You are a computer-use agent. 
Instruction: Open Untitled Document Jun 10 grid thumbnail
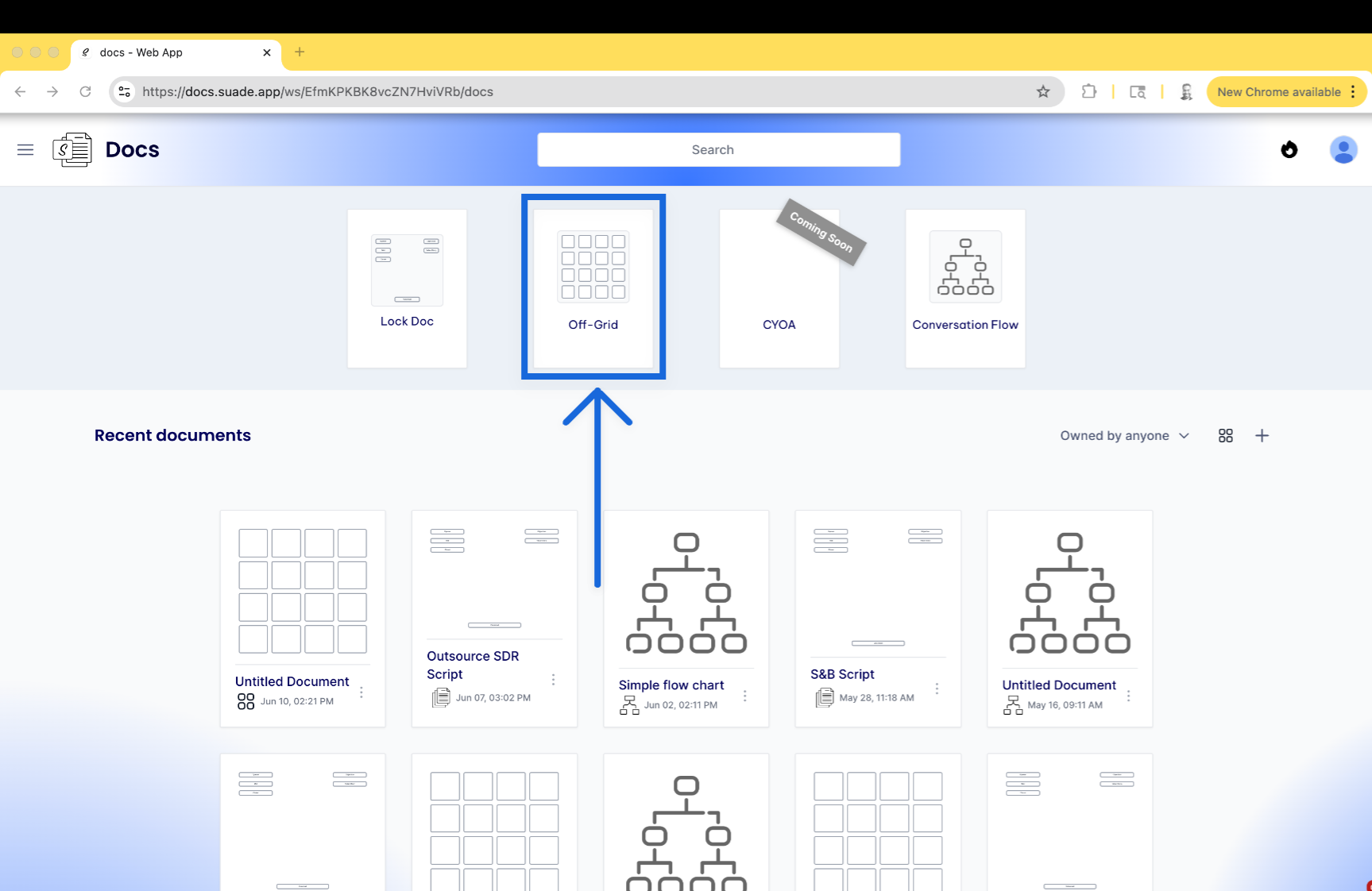click(x=303, y=591)
